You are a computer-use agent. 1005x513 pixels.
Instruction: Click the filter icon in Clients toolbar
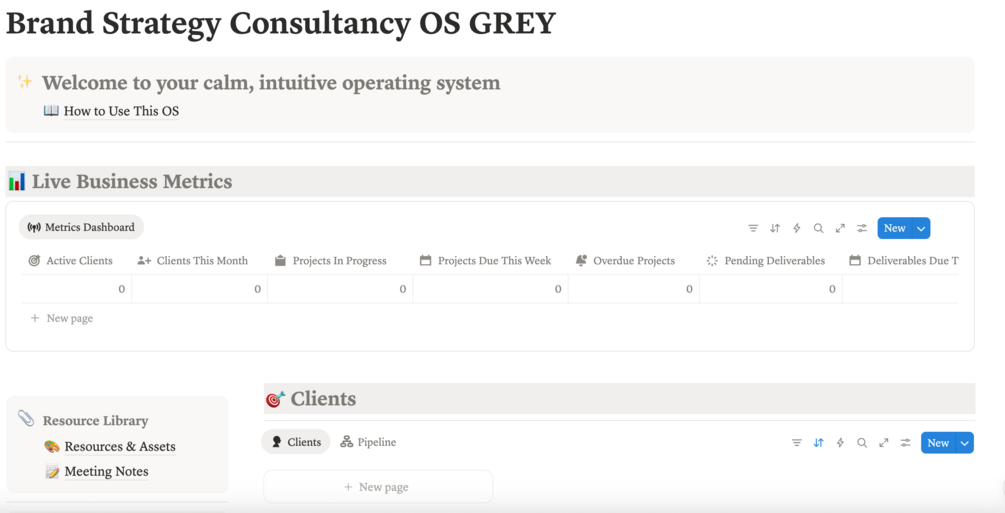coord(797,443)
